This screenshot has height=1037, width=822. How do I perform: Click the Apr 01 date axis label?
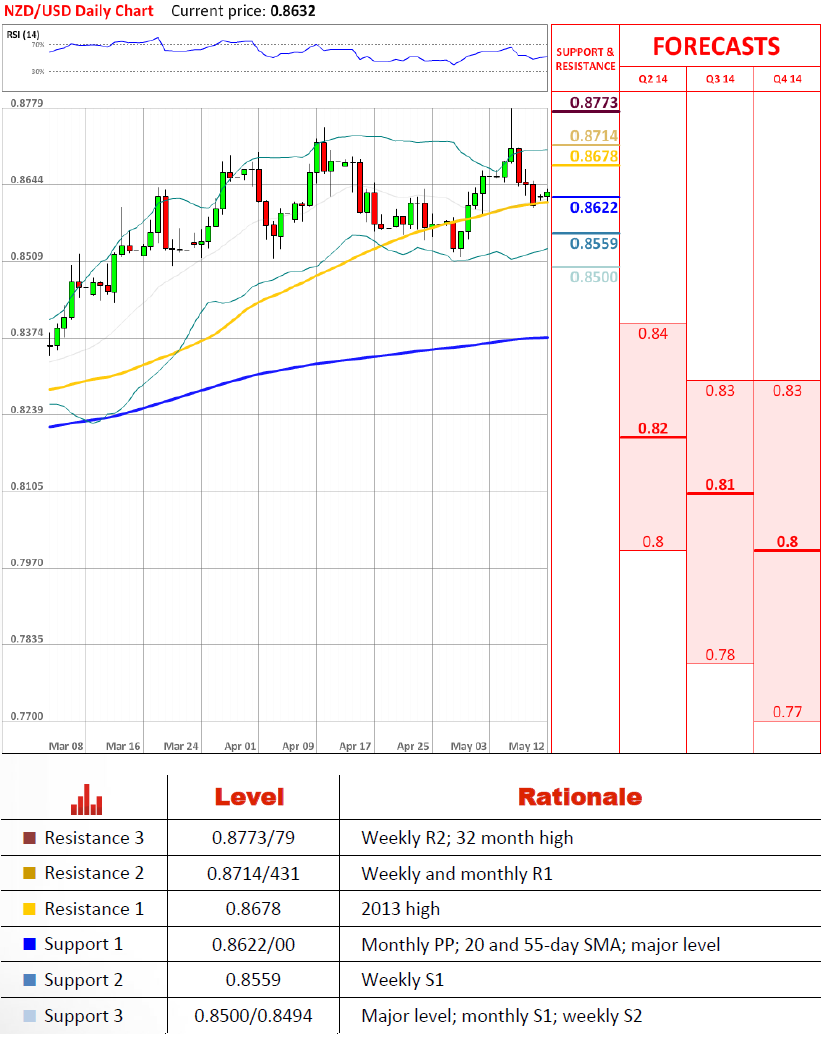click(x=240, y=746)
